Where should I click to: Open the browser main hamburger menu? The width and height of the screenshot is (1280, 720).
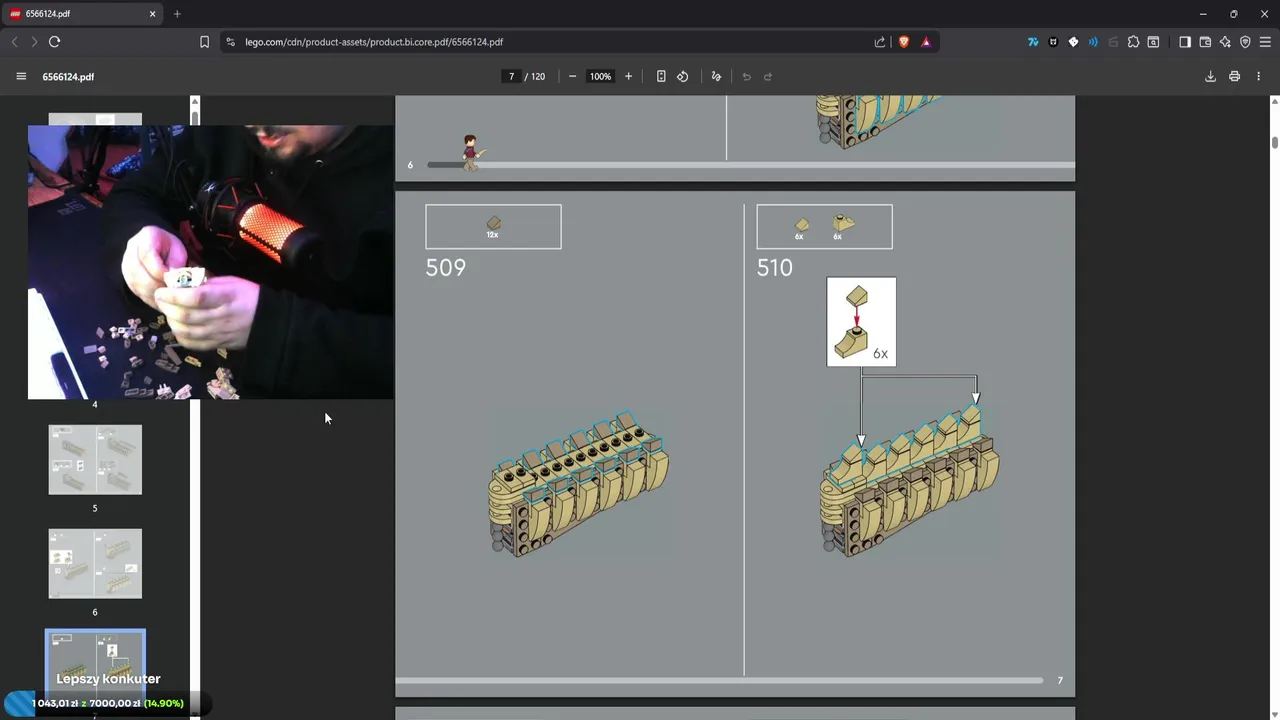click(x=1265, y=42)
